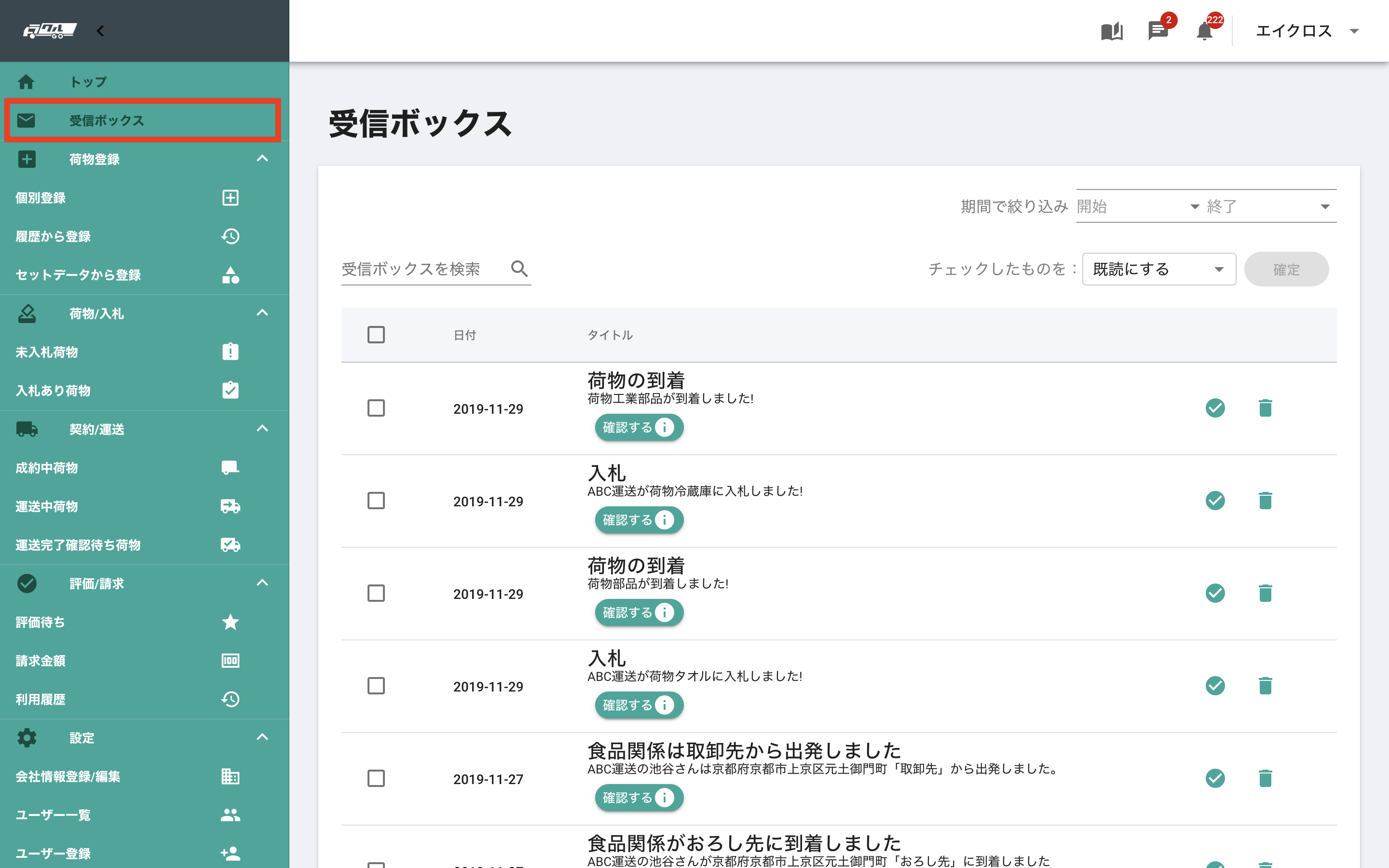The height and width of the screenshot is (868, 1389).
Task: Check the 荷物工業部品が到着しました row checkbox
Action: tap(376, 408)
